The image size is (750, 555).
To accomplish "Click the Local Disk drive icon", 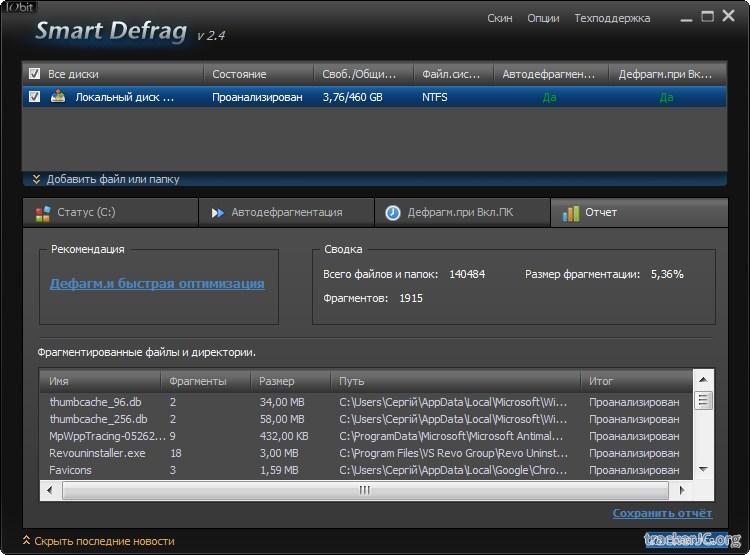I will coord(59,97).
